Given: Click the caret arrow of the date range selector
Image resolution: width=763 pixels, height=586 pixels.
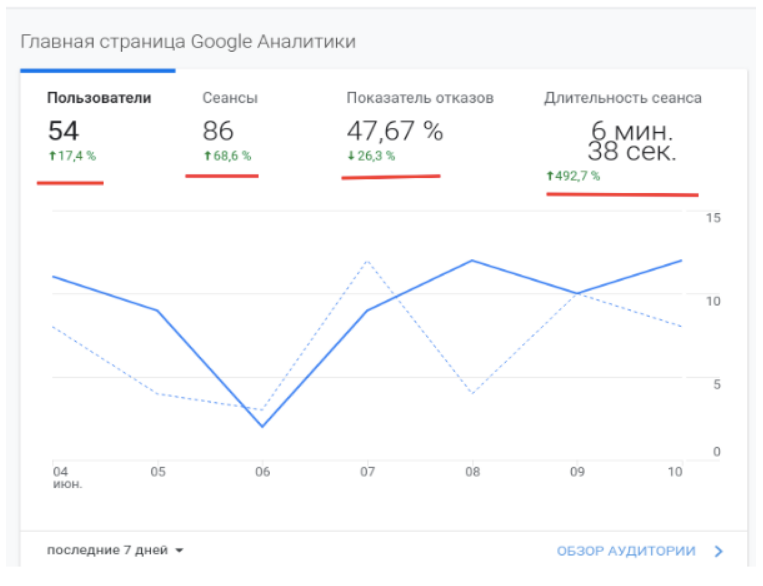Looking at the screenshot, I should [x=179, y=551].
